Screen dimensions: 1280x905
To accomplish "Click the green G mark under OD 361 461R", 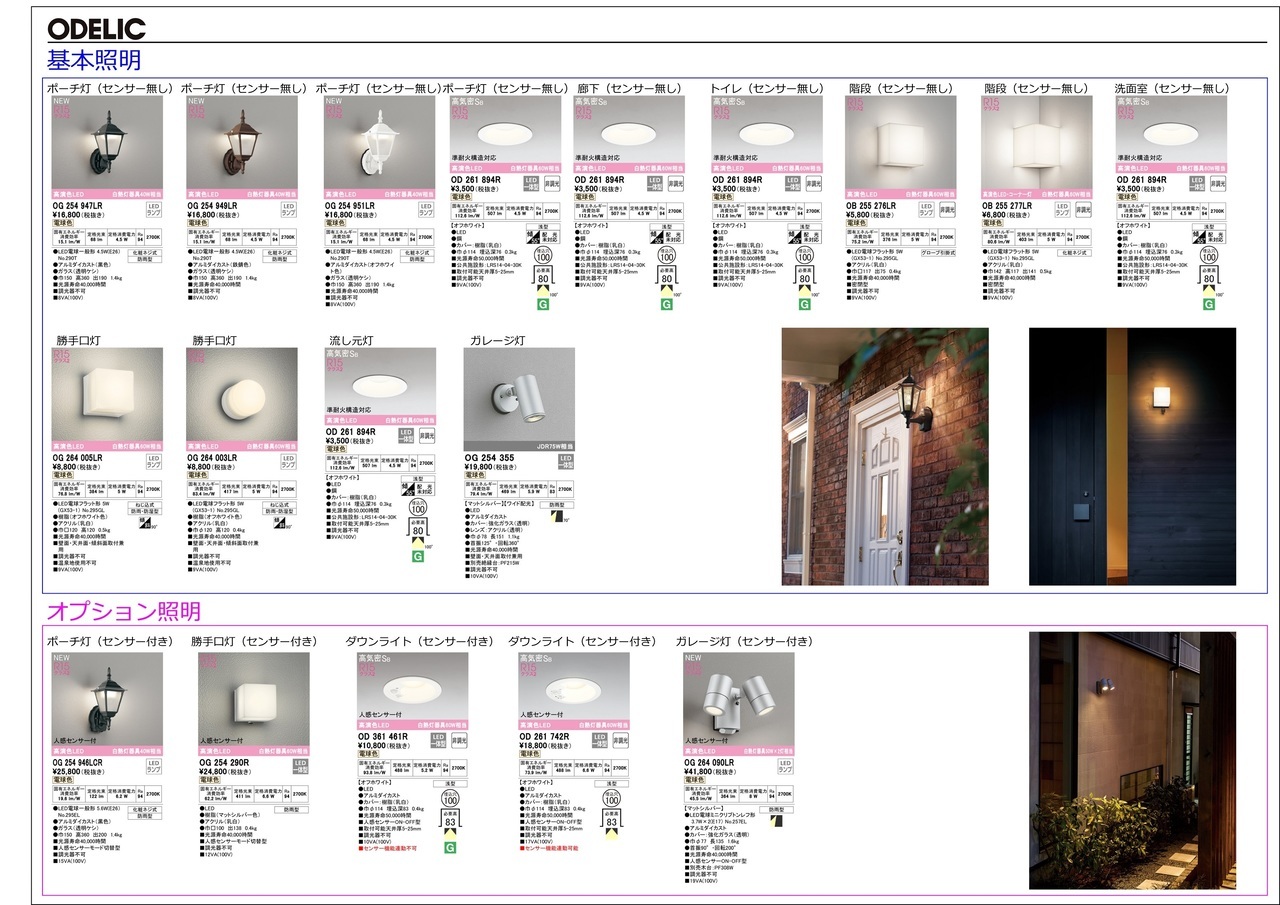I will pyautogui.click(x=450, y=847).
